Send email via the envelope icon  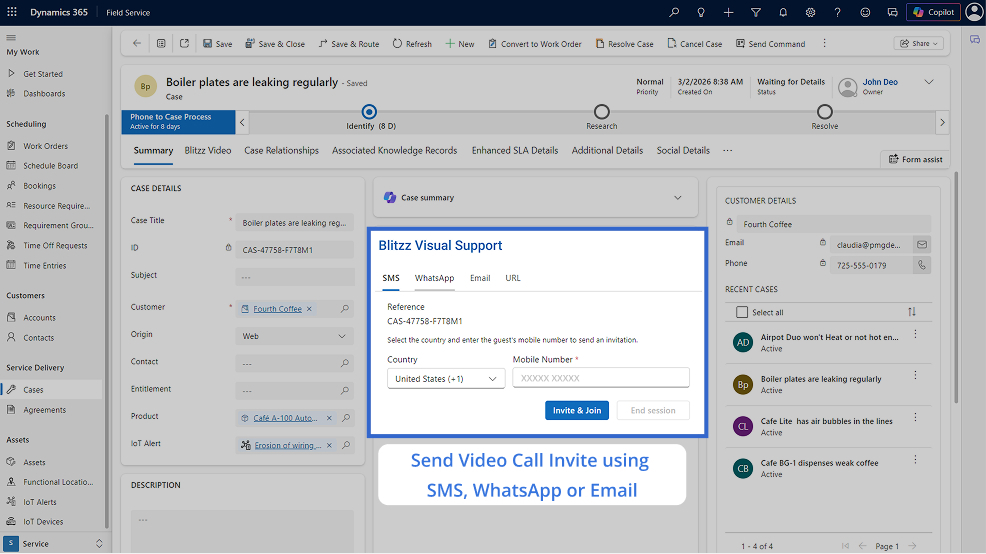(922, 245)
